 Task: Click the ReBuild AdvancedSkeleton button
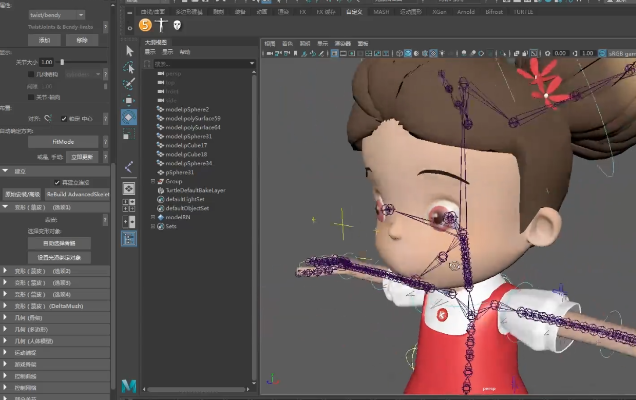click(x=78, y=194)
